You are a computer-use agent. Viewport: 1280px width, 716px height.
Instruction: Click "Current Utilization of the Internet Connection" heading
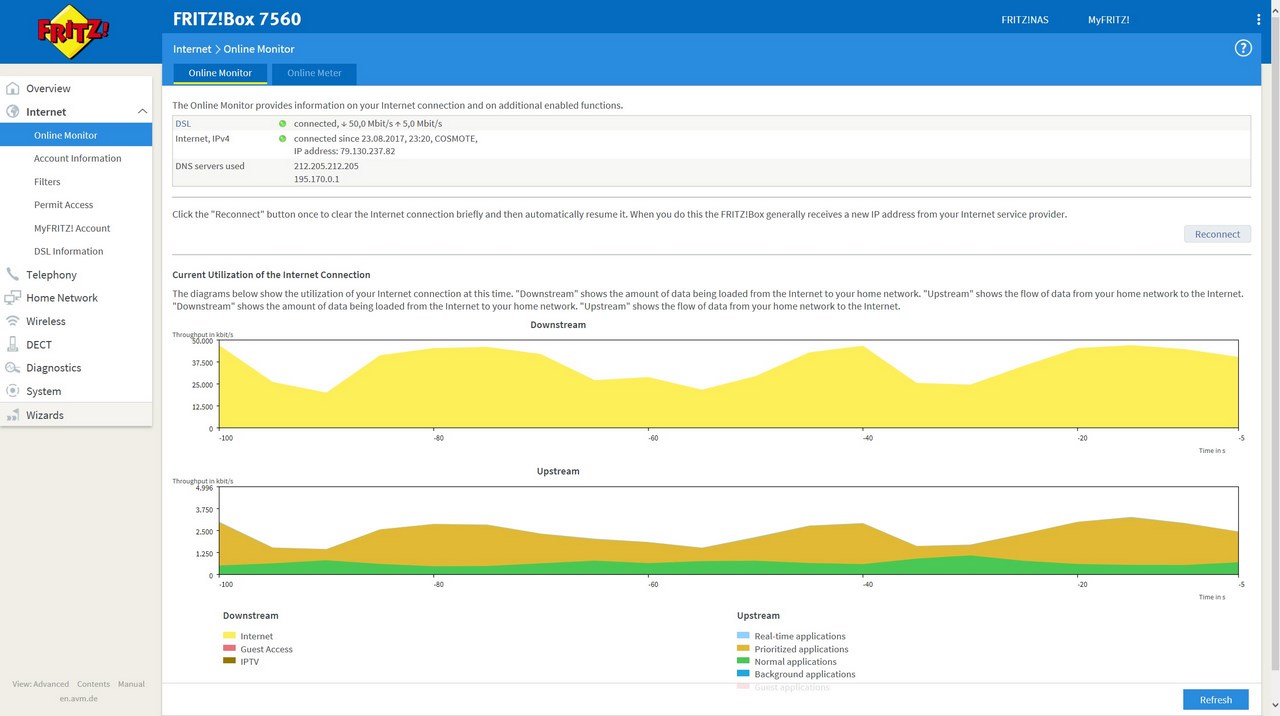[x=271, y=275]
